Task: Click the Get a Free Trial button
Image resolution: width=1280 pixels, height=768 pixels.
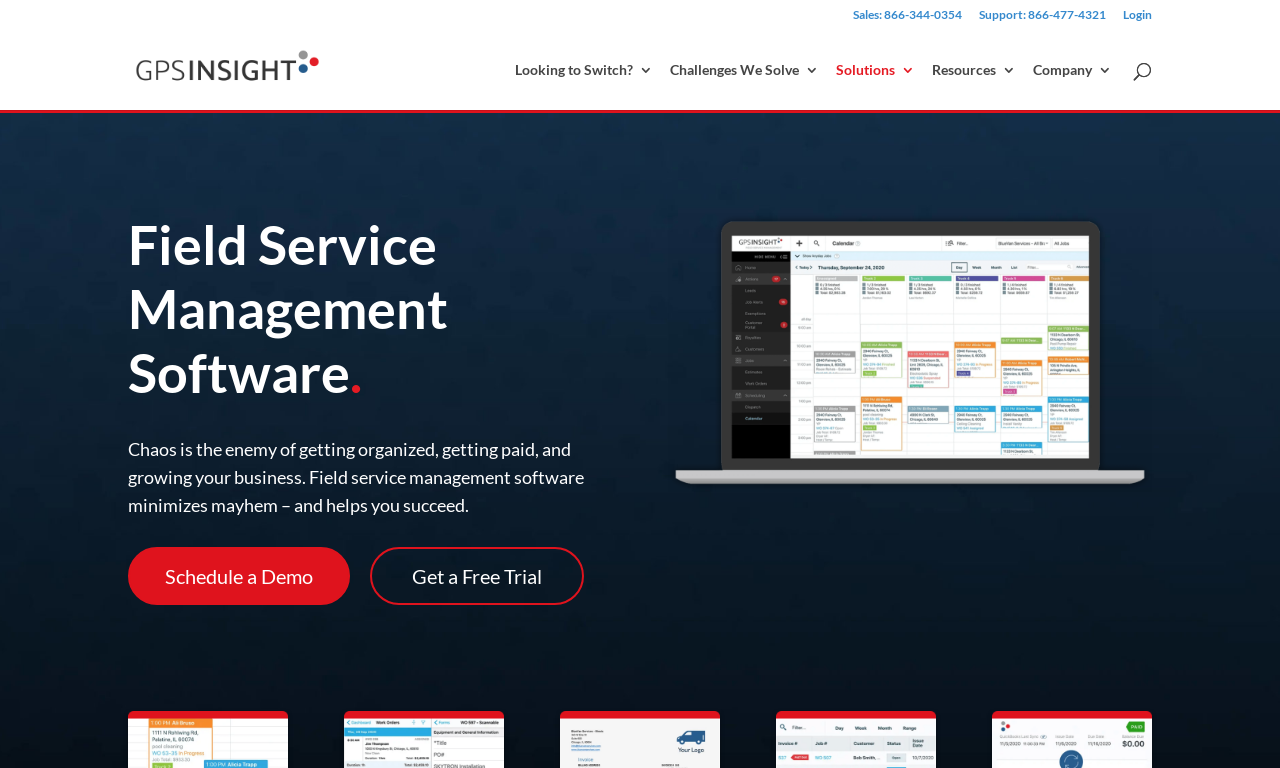Action: coord(477,576)
